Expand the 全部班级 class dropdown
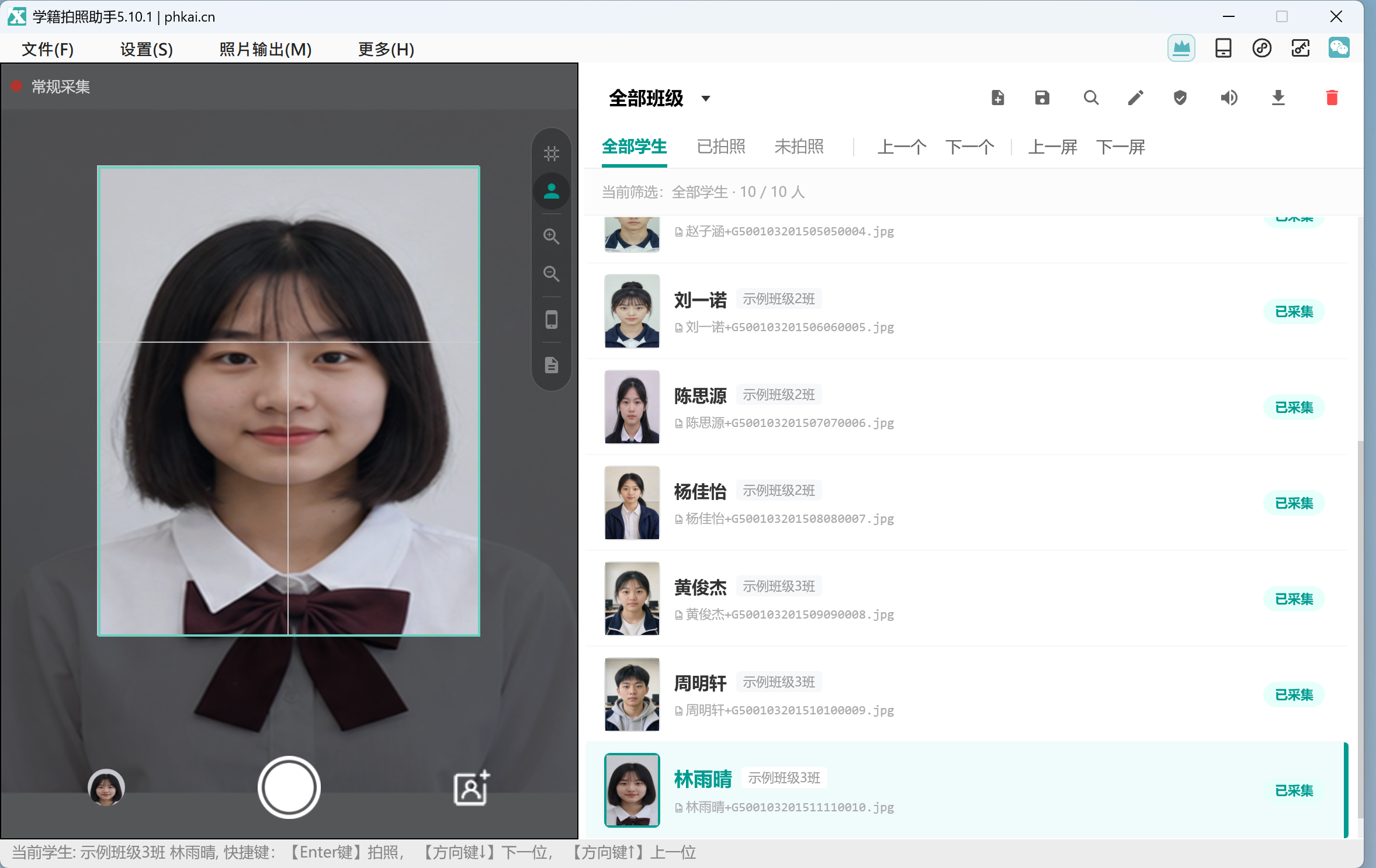 [x=660, y=98]
